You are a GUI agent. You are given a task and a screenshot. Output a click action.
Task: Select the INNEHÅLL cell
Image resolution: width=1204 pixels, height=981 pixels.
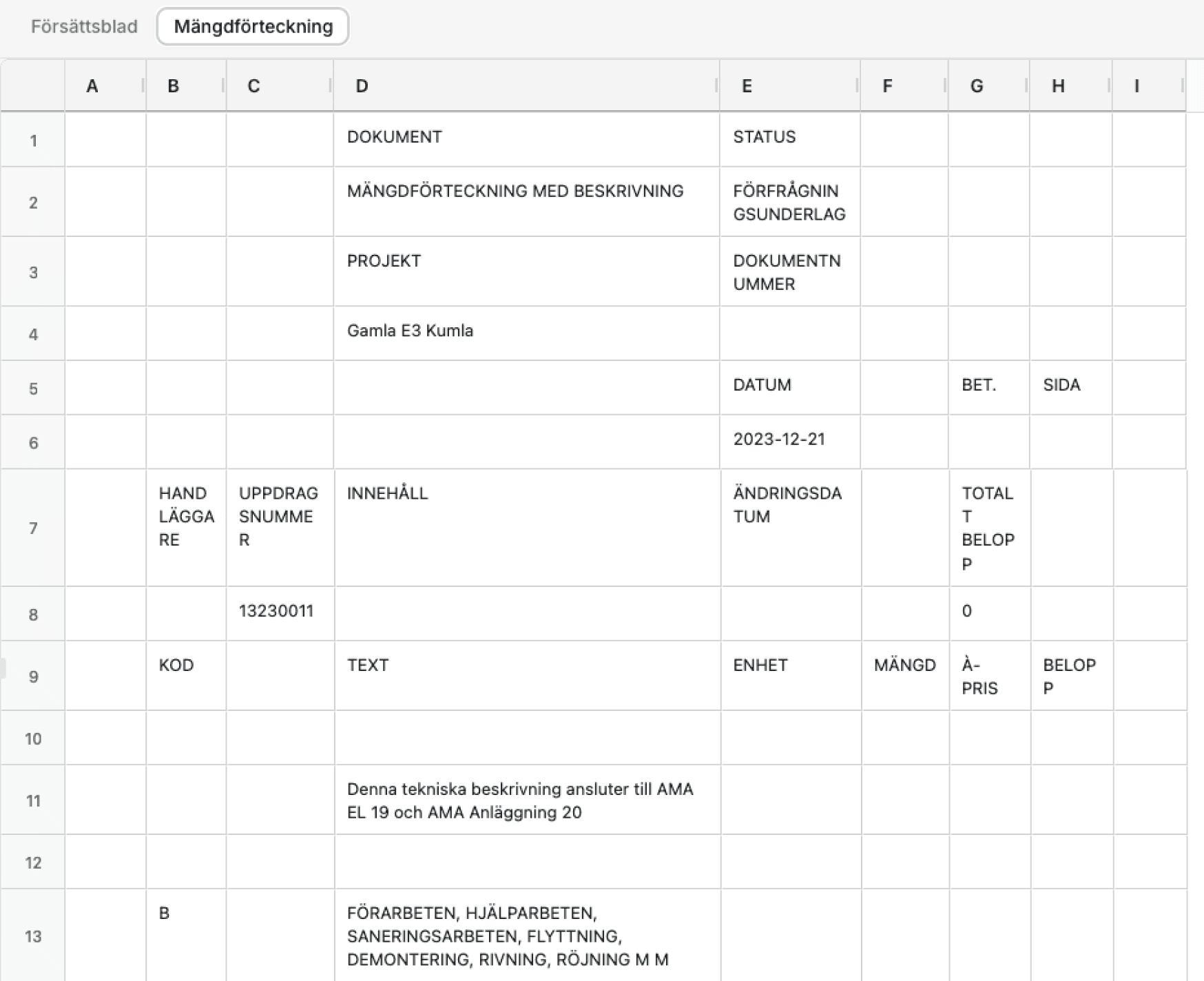(528, 528)
